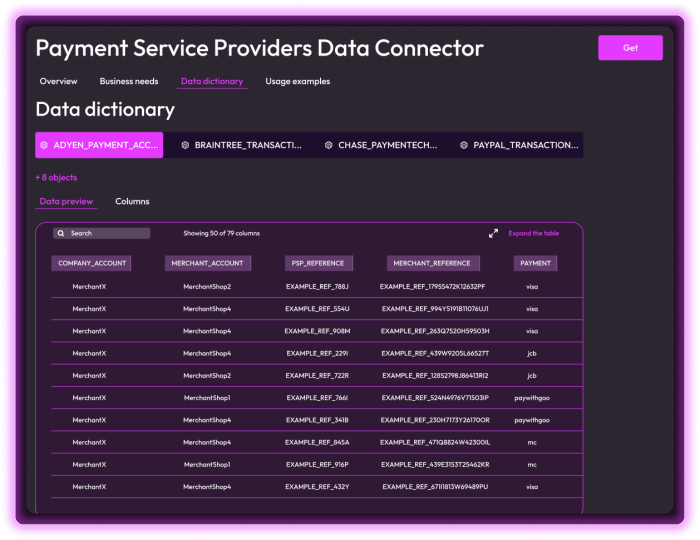
Task: Click the MERCHANT_REFERENCE column header
Action: (x=432, y=263)
